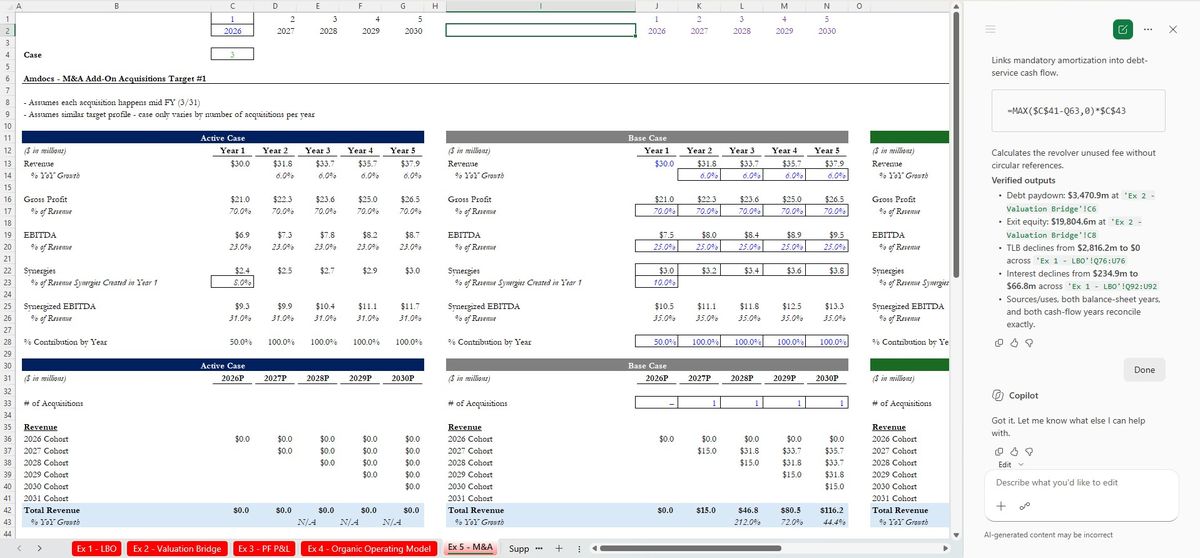1200x558 pixels.
Task: Click the gray Base Case header on row 11
Action: 647,137
